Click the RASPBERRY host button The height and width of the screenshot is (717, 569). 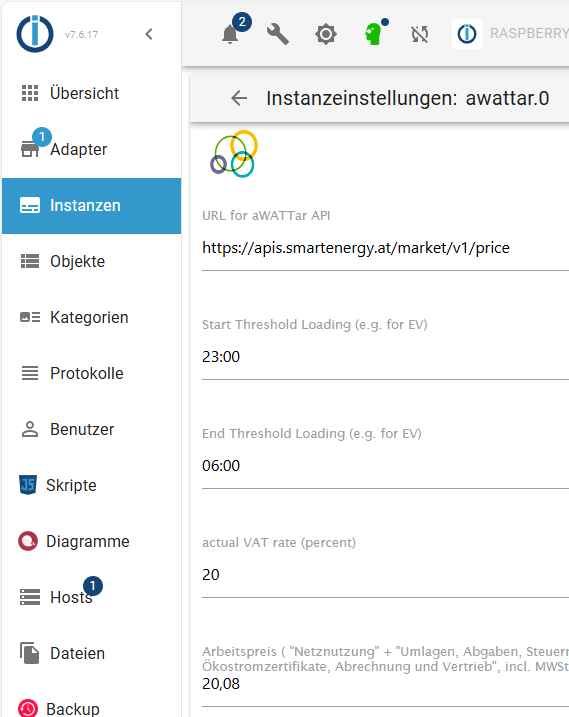510,34
